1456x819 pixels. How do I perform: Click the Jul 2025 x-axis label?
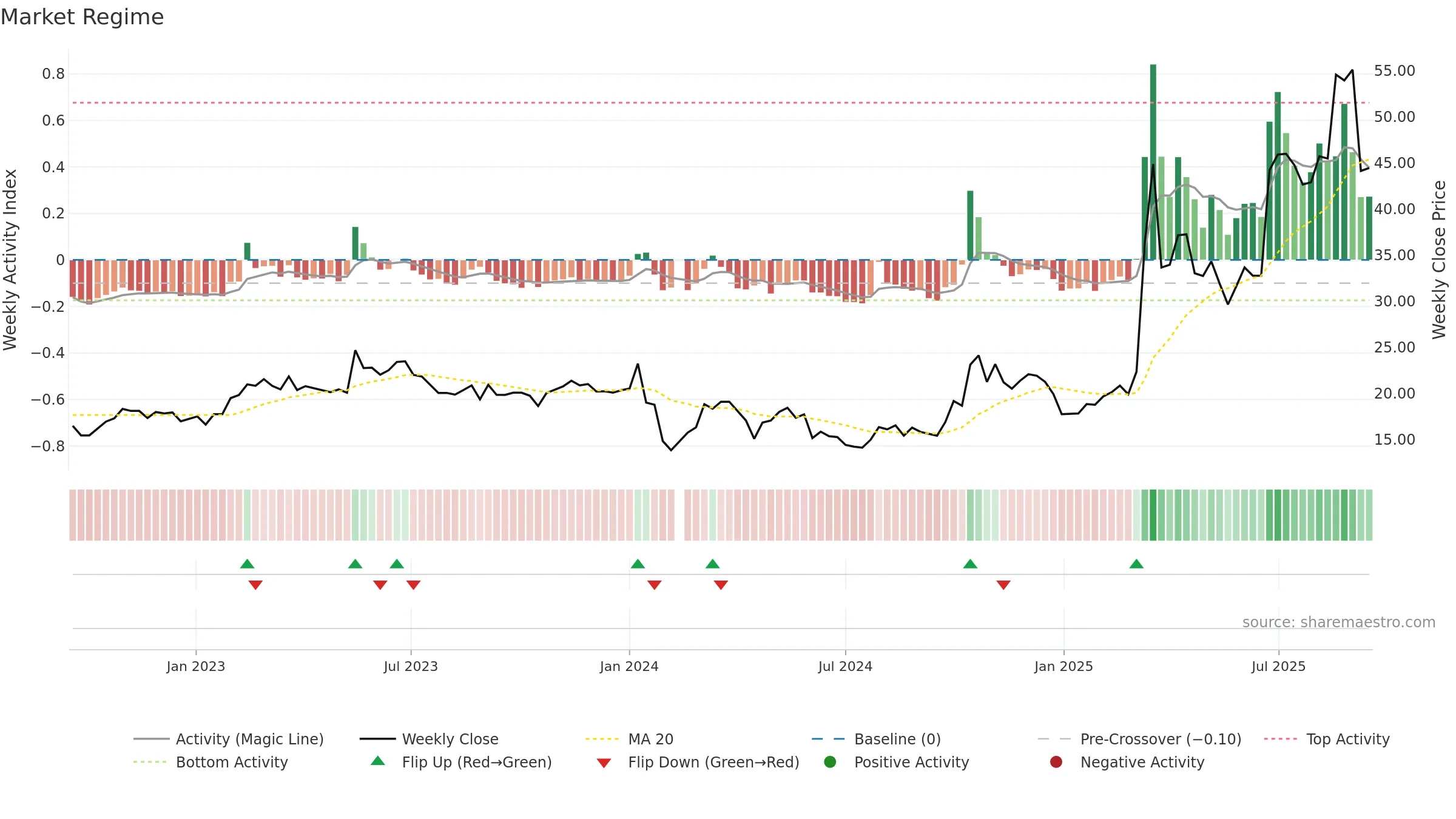click(x=1278, y=666)
